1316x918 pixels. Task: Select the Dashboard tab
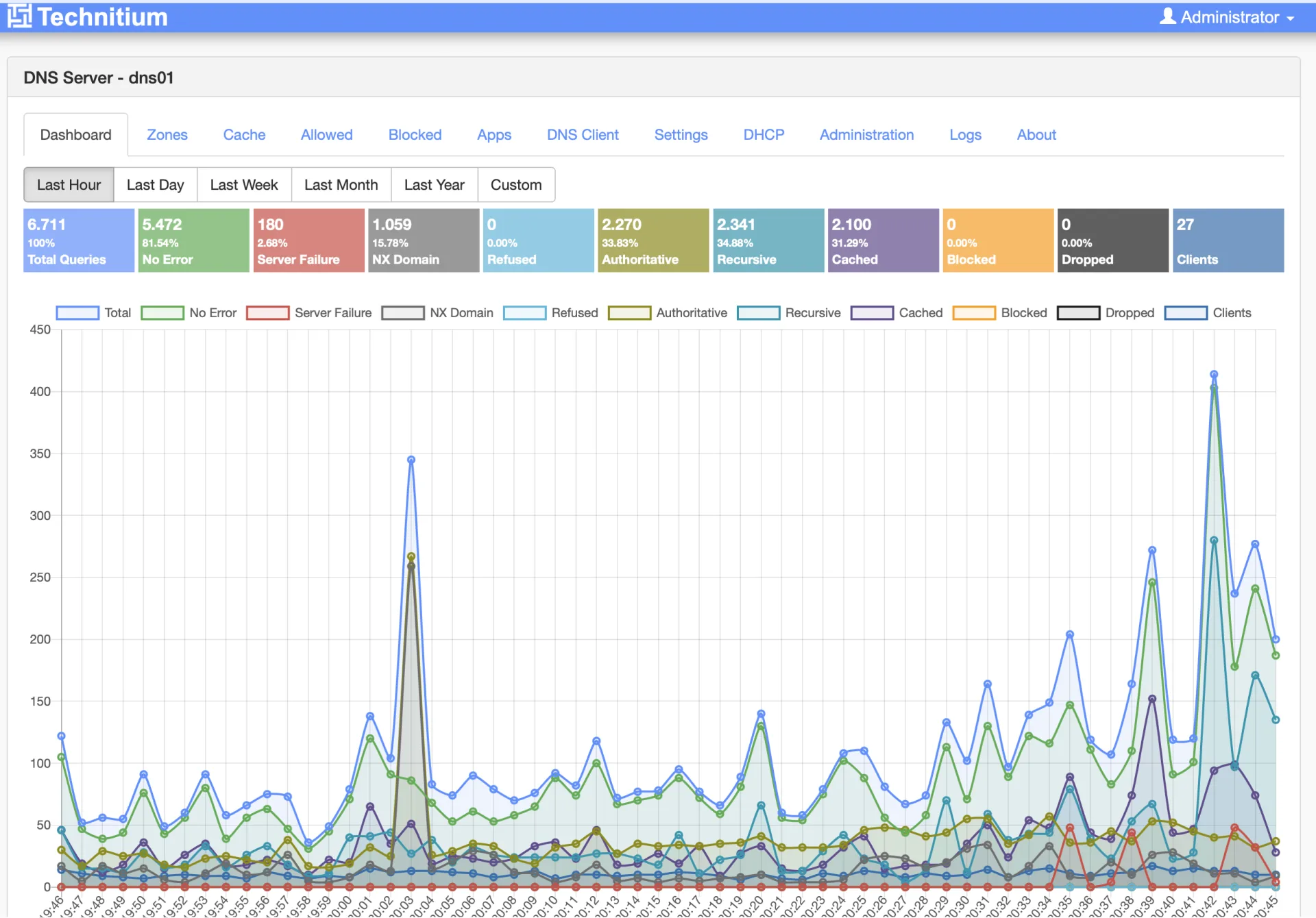(x=75, y=135)
